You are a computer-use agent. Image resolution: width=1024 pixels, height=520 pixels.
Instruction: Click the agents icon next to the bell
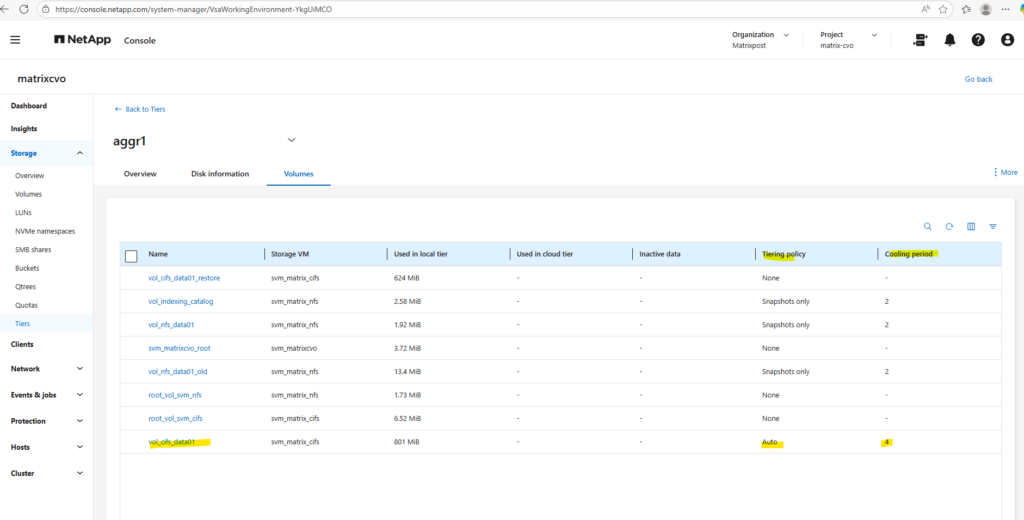(x=920, y=40)
